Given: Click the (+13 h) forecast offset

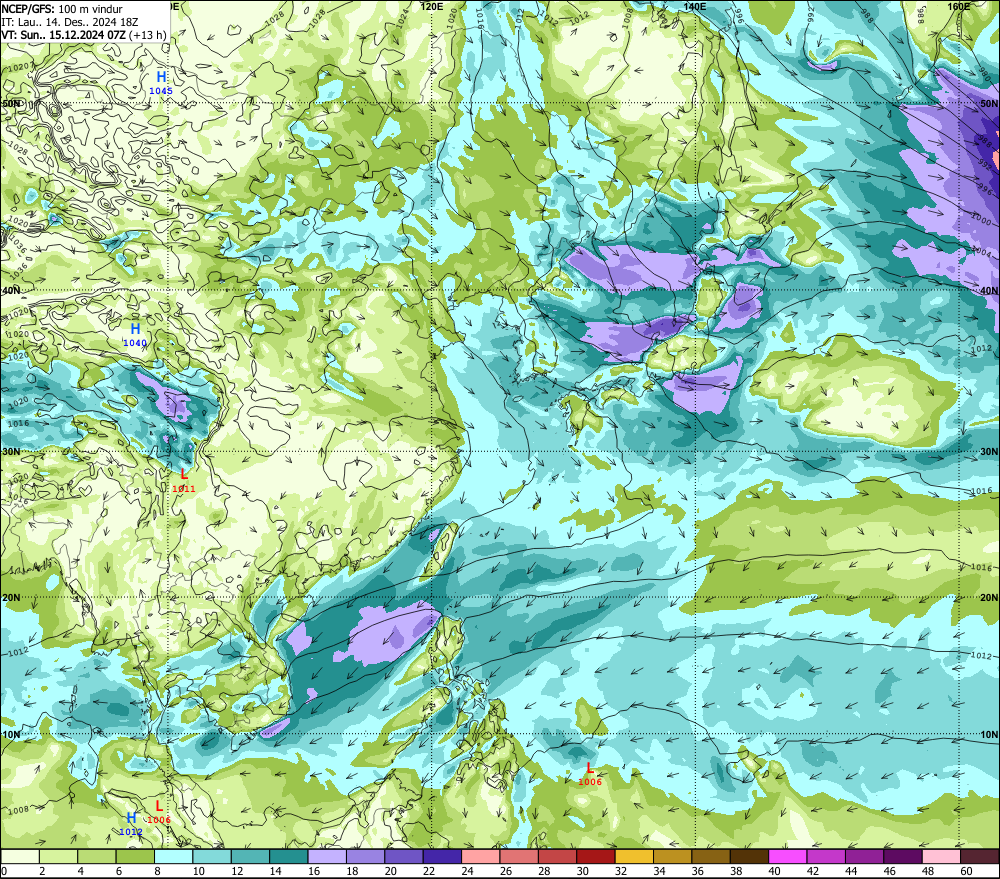Looking at the screenshot, I should (x=147, y=34).
